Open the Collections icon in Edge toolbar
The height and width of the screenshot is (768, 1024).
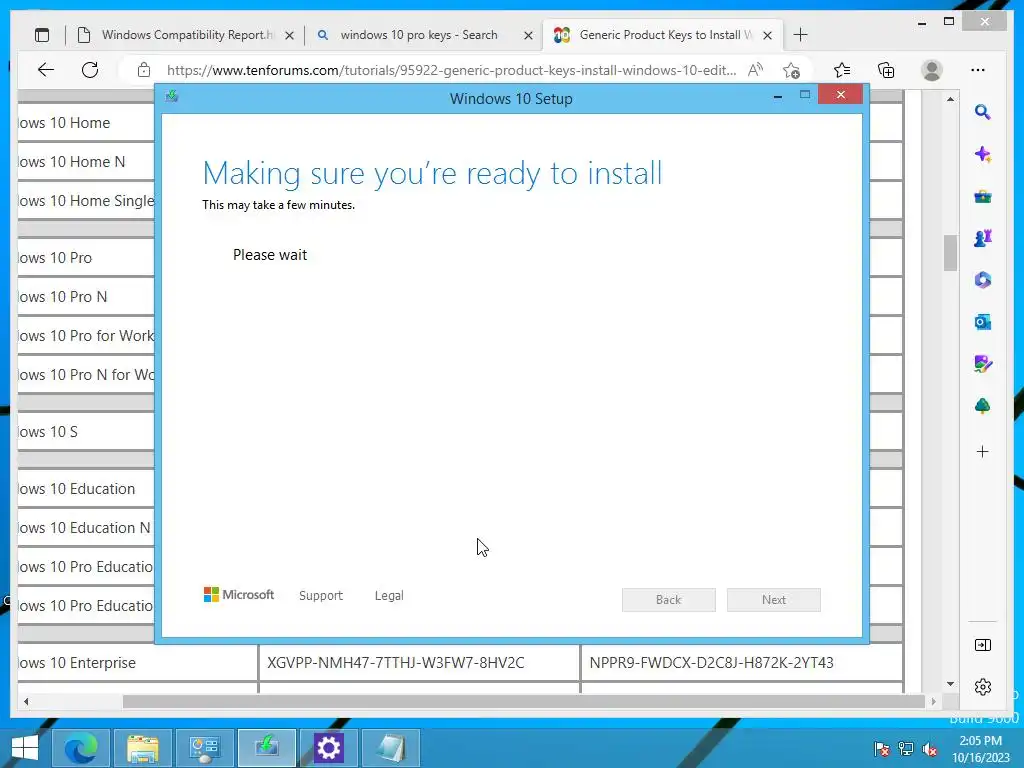click(x=886, y=70)
